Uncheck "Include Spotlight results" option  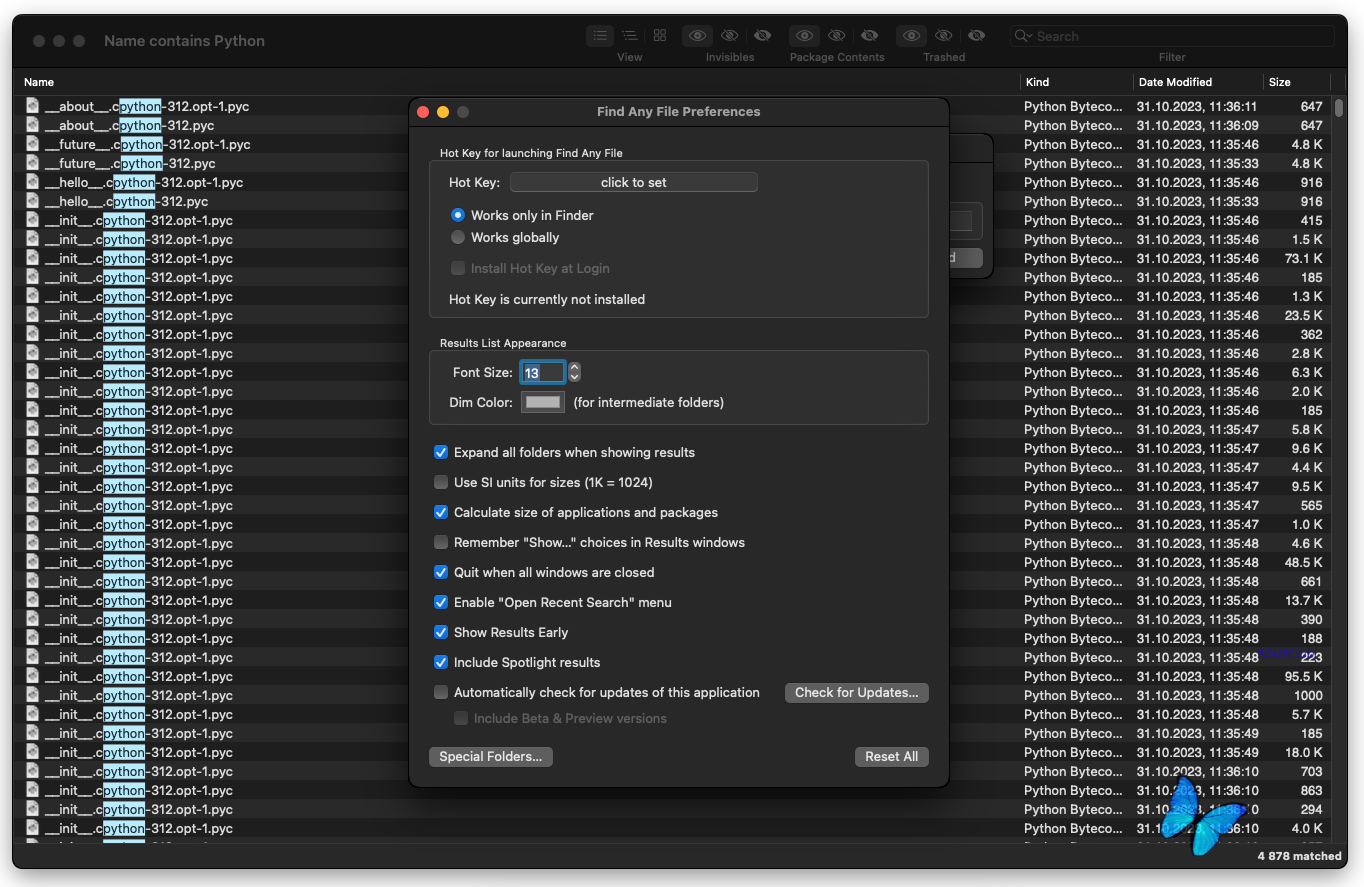(441, 662)
